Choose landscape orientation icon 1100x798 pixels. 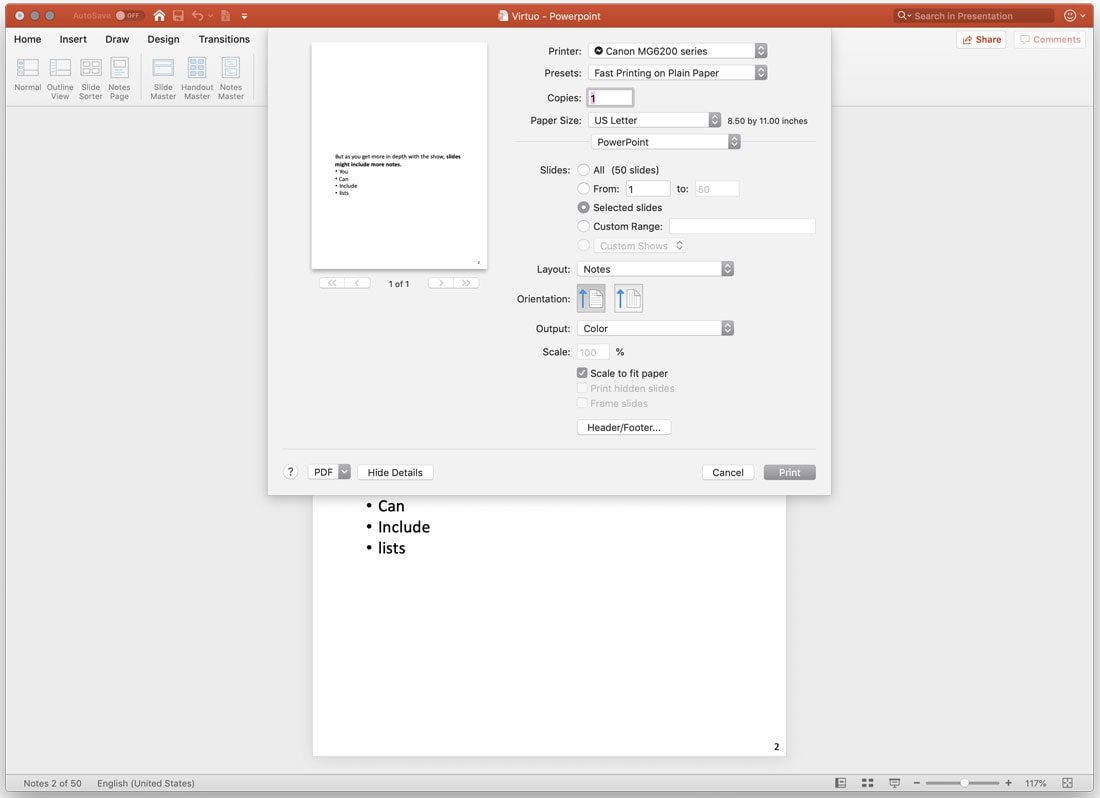(x=628, y=298)
